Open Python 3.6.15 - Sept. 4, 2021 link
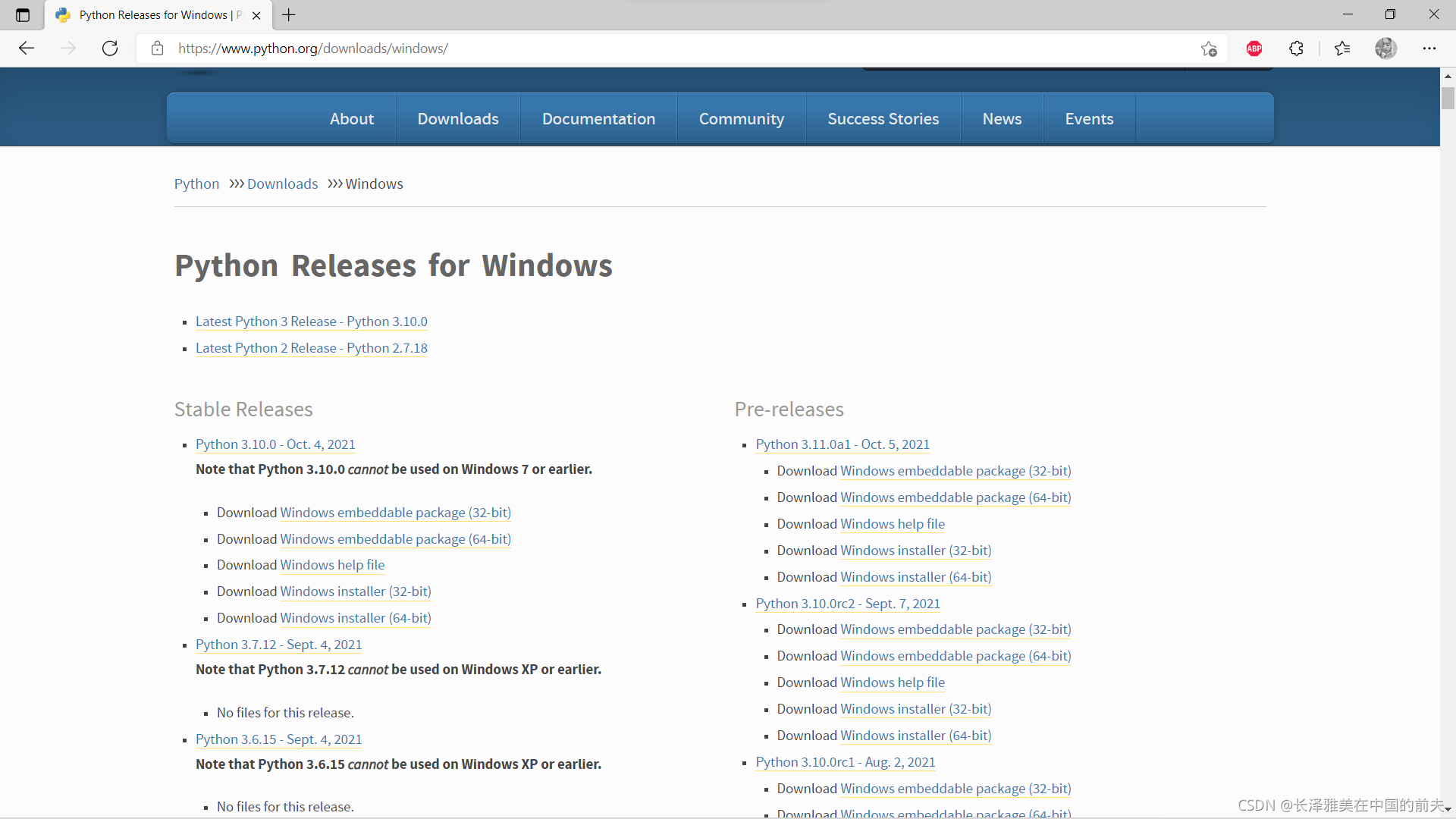This screenshot has width=1456, height=819. coord(278,739)
